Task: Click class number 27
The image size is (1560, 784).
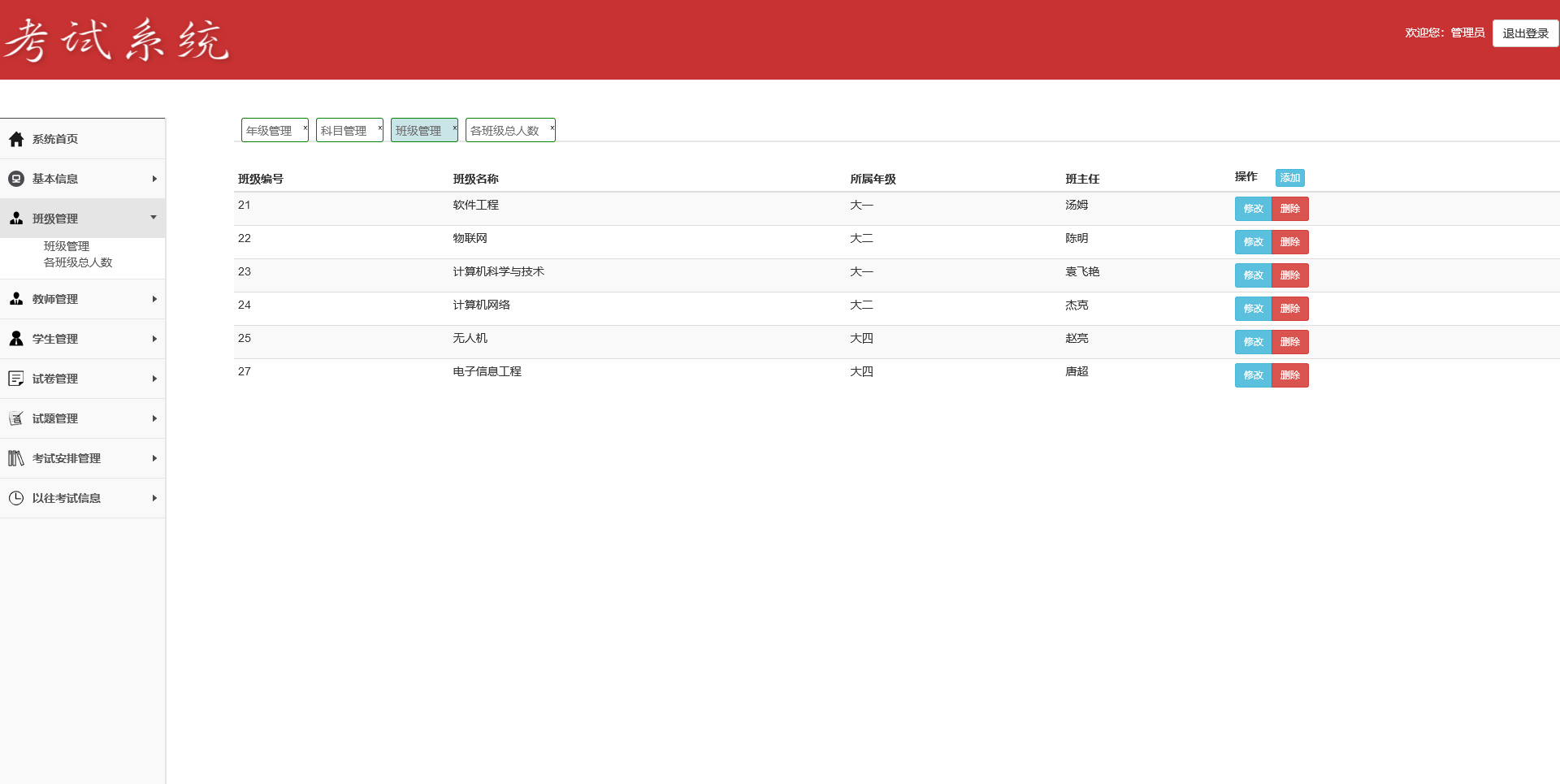Action: coord(245,371)
